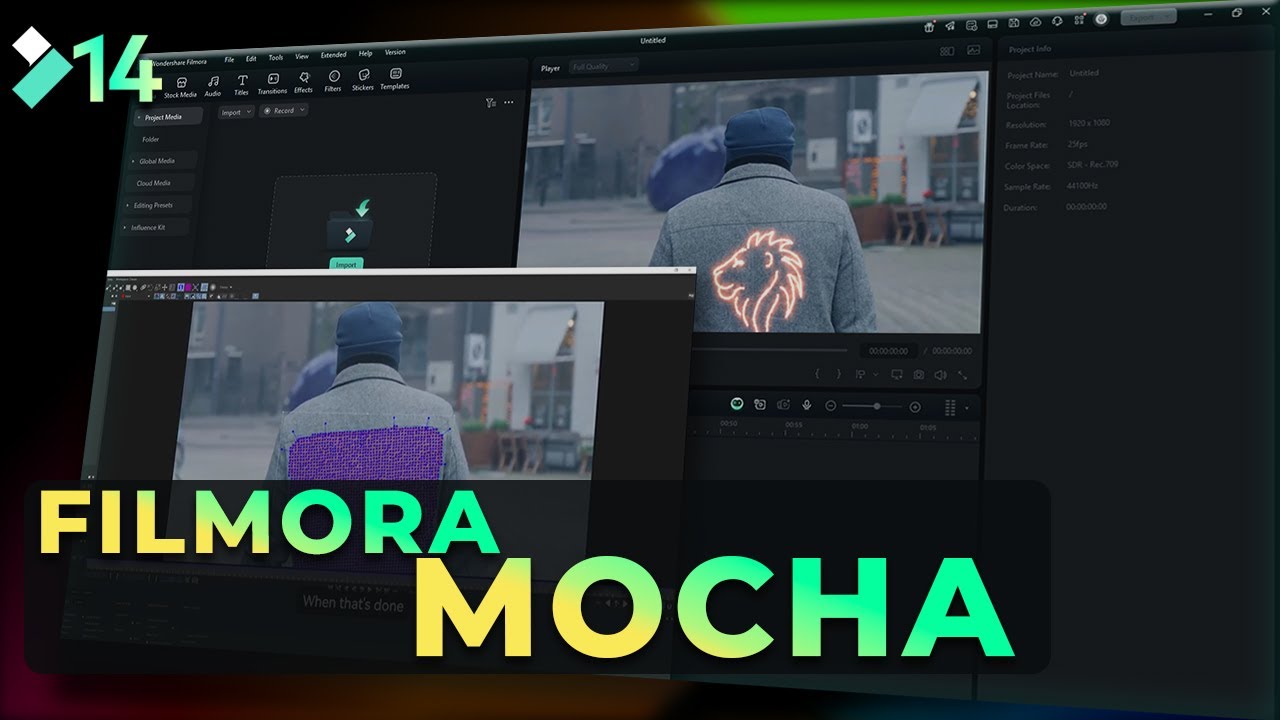1280x720 pixels.
Task: Click the SDR - Rec.709 color space value
Action: (x=1092, y=166)
